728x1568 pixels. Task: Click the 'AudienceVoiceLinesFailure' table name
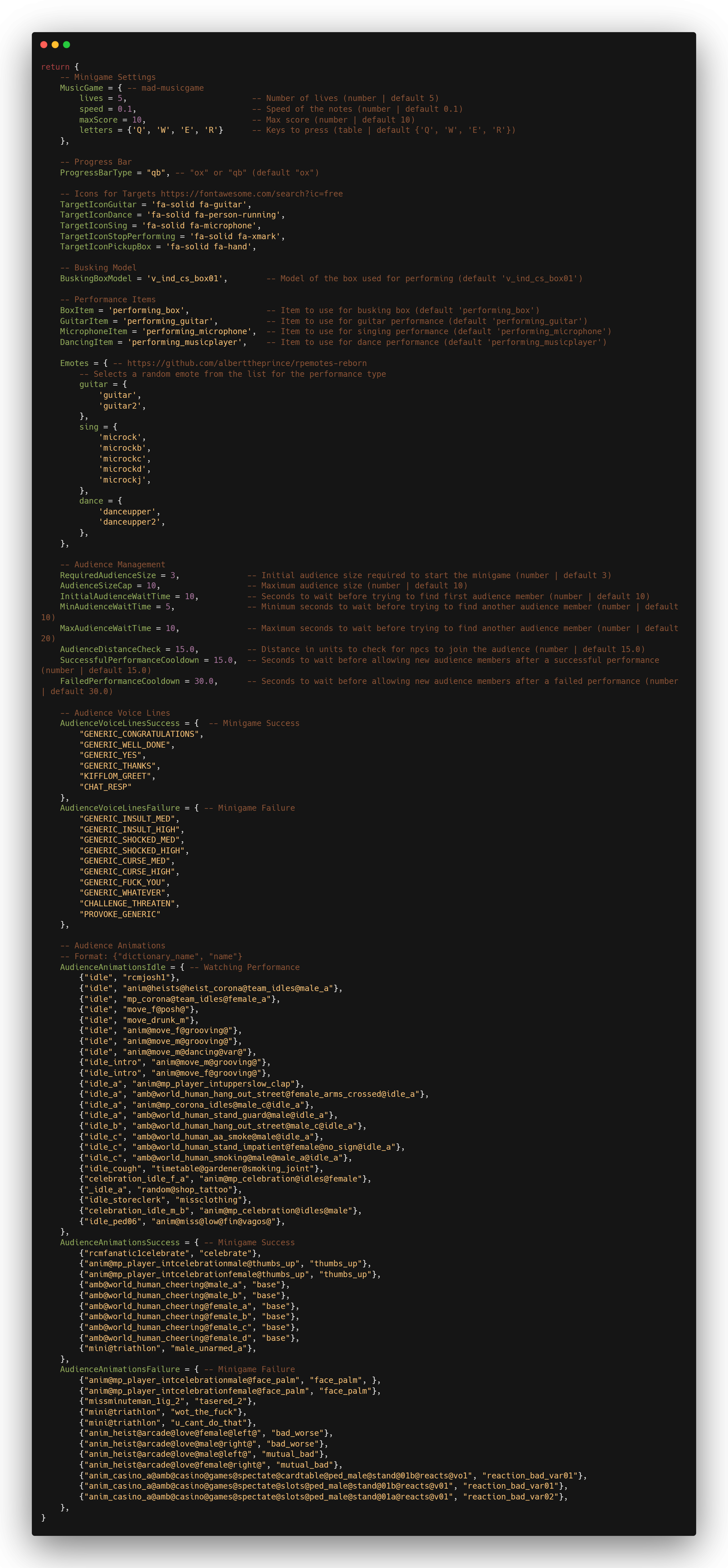(120, 808)
